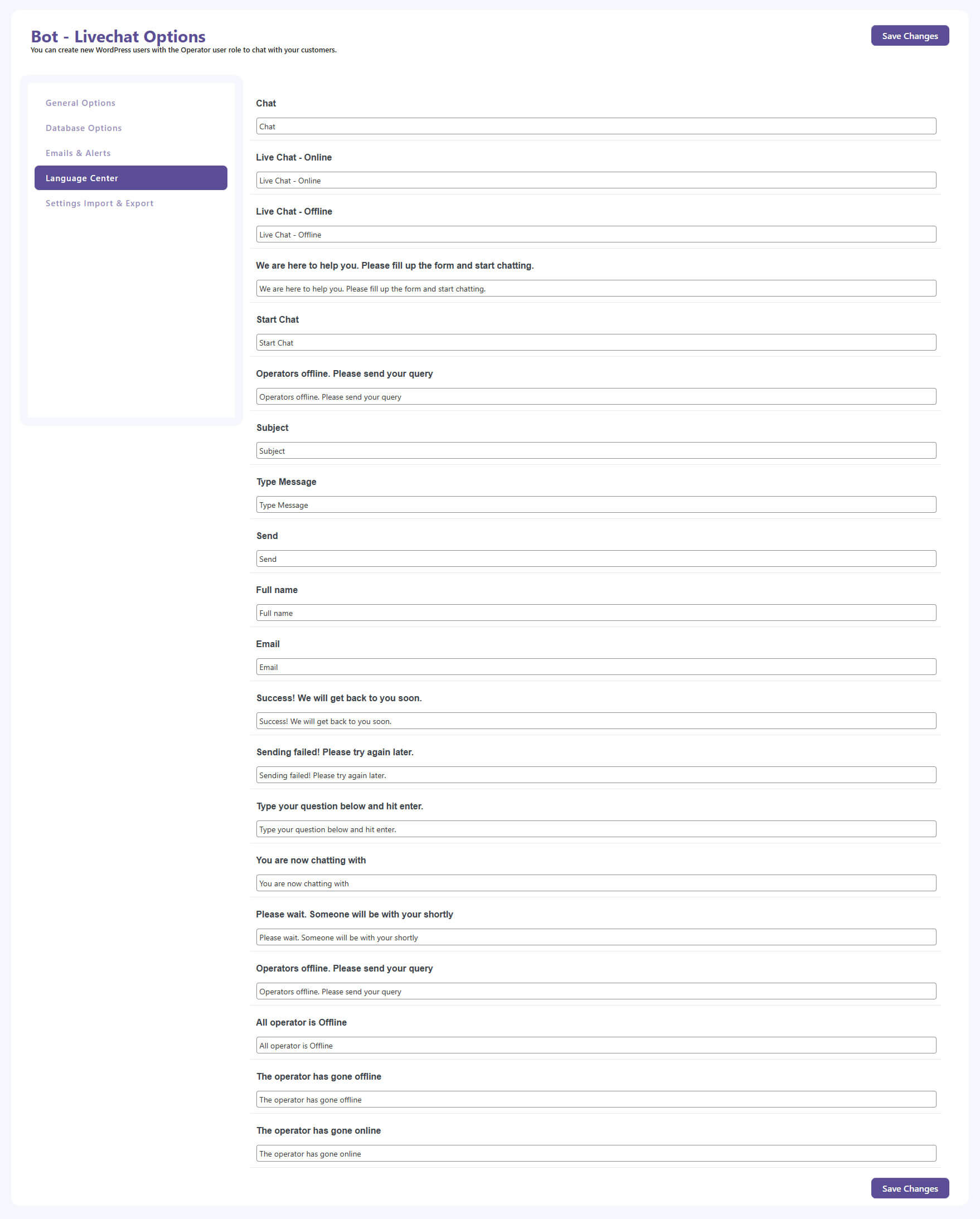
Task: Focus The operator has gone online field
Action: click(x=596, y=1153)
